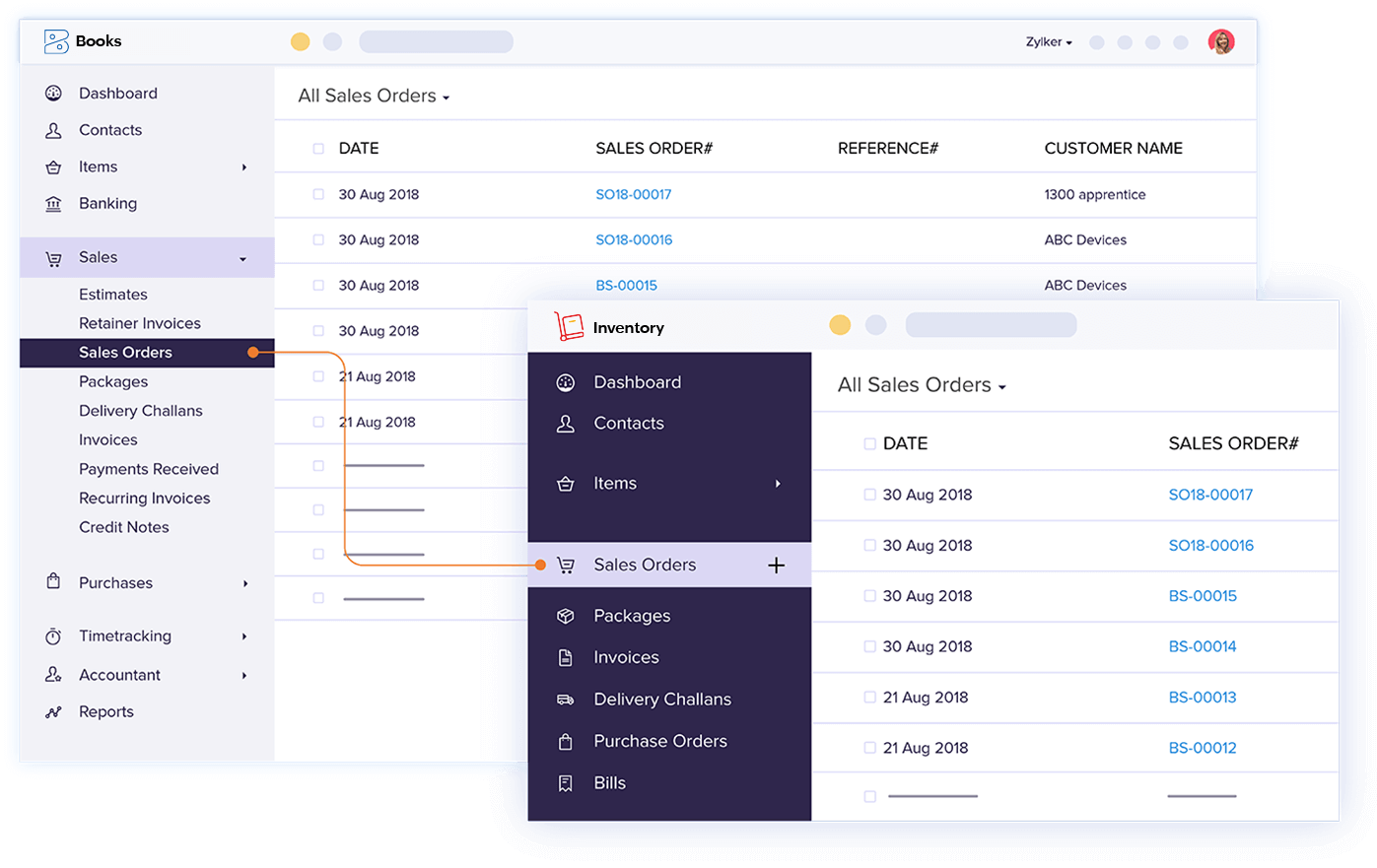Open All Sales Orders dropdown in Inventory
The image size is (1377, 868).
coord(922,385)
